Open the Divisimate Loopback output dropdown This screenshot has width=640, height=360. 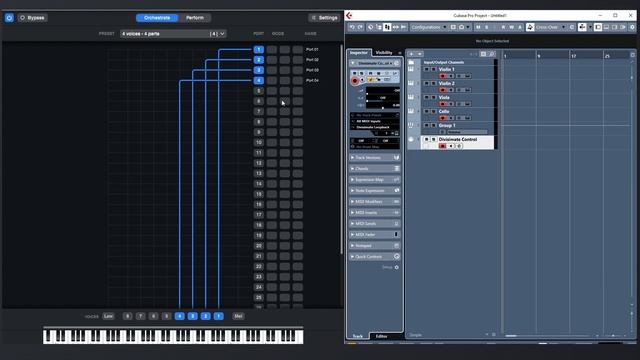[374, 127]
